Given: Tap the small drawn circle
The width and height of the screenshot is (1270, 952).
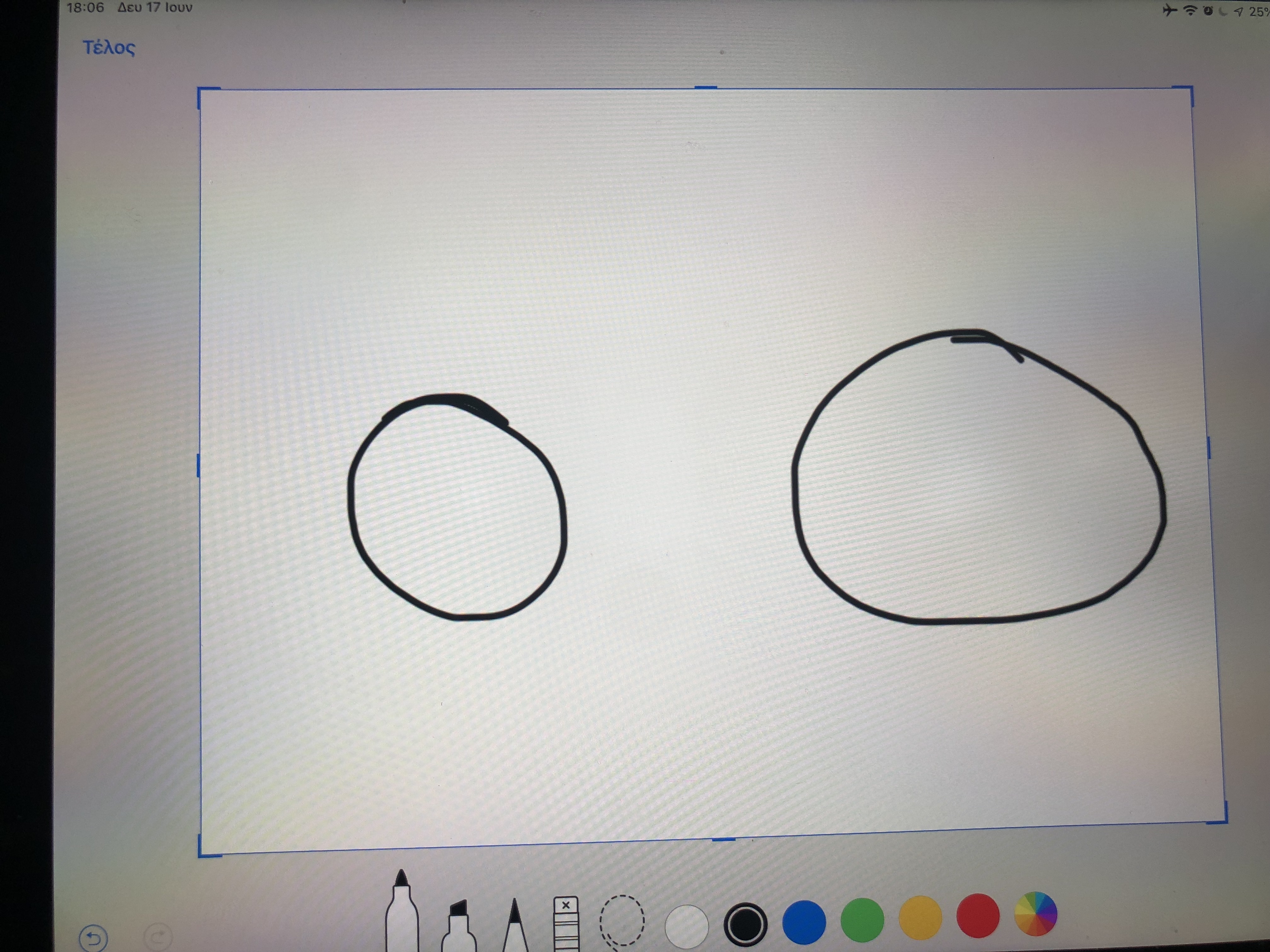Looking at the screenshot, I should tap(458, 507).
